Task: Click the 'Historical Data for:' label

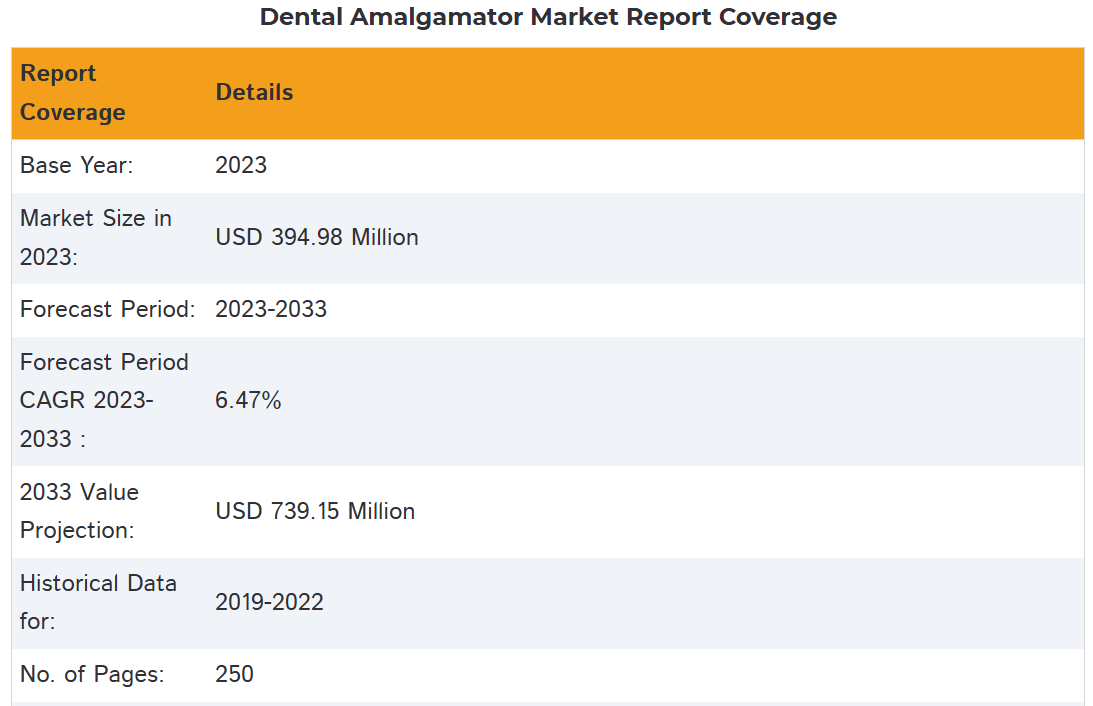Action: 98,602
